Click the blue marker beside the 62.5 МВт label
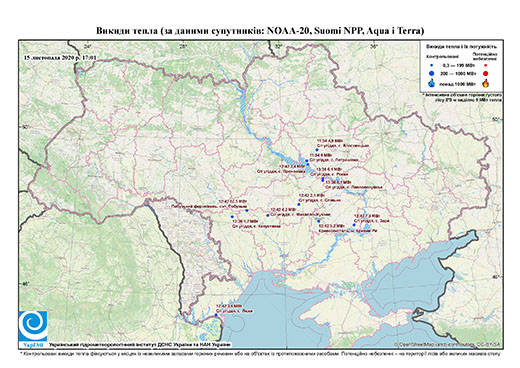This screenshot has width=520, height=368. click(247, 210)
